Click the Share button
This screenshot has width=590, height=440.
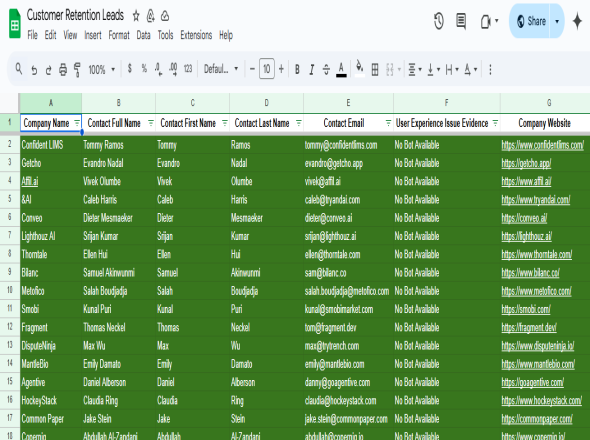click(x=531, y=21)
